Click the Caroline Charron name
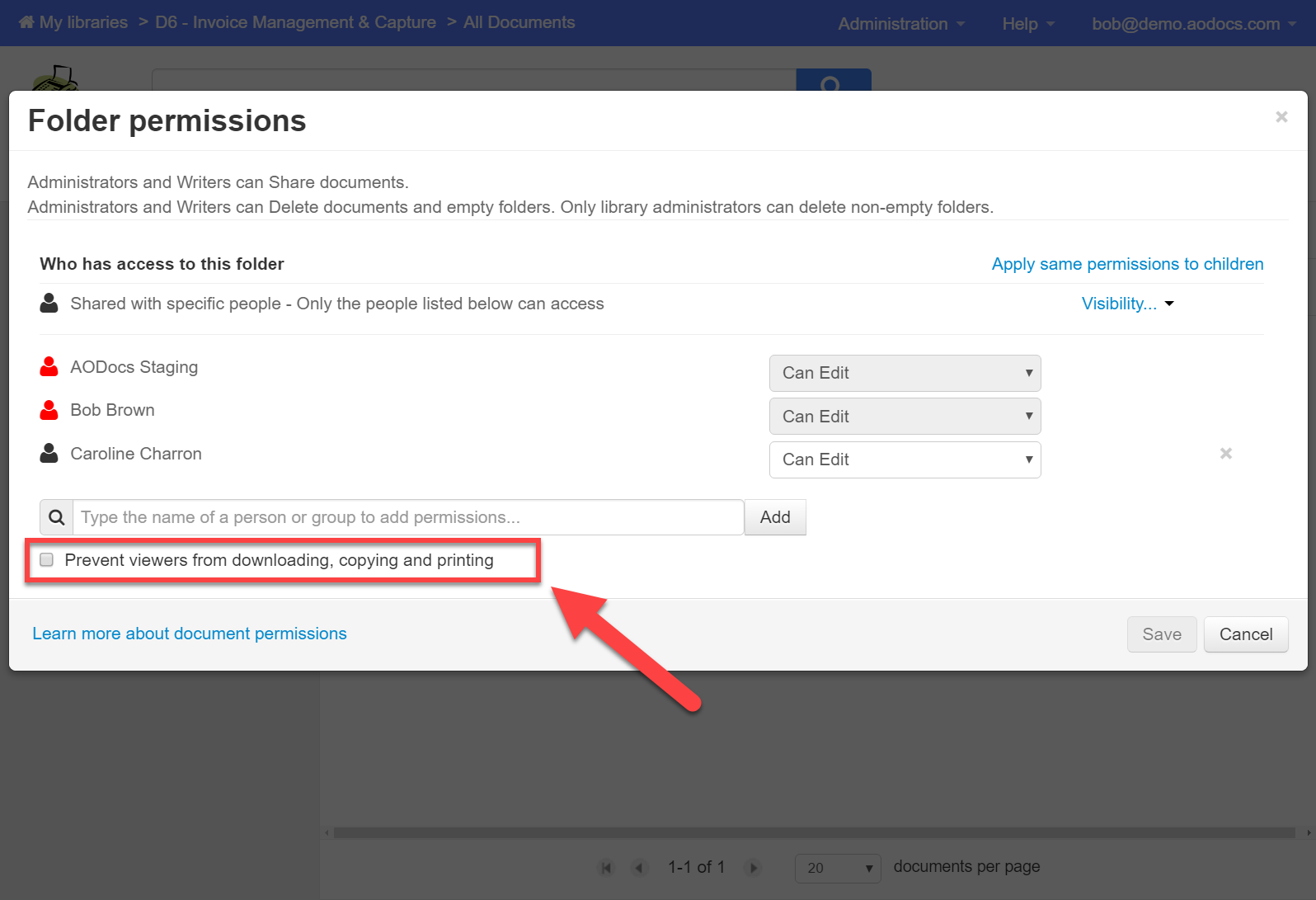Screen dimensions: 1316x900 pos(136,454)
